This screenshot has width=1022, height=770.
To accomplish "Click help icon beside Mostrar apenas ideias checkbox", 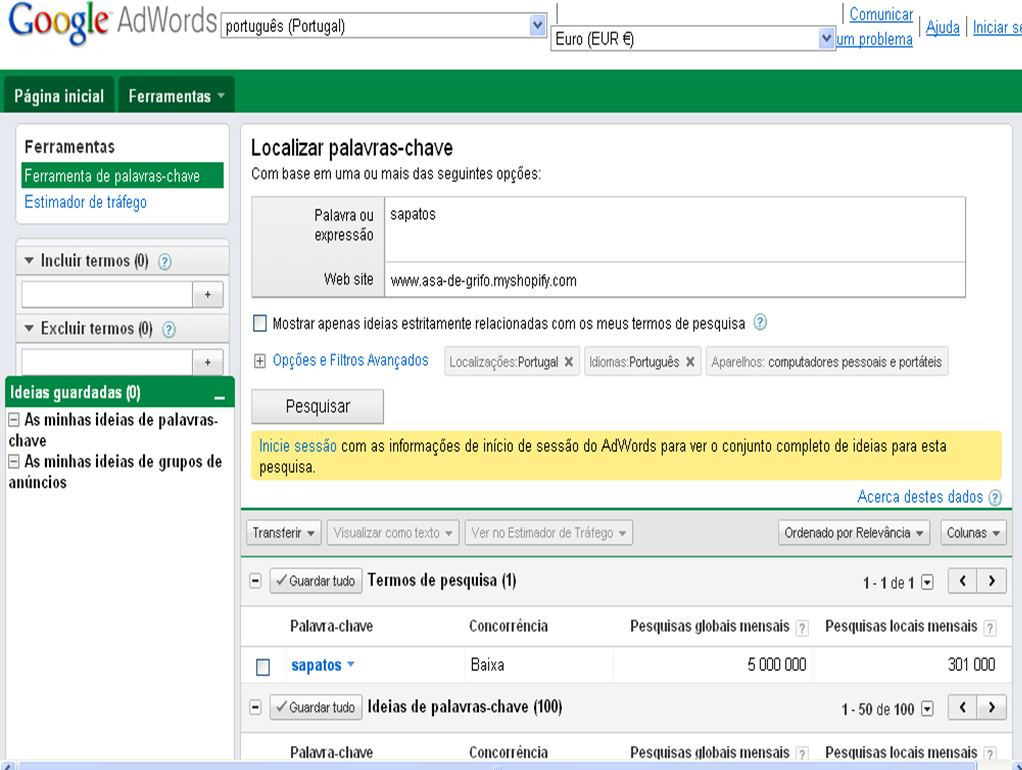I will [x=760, y=322].
